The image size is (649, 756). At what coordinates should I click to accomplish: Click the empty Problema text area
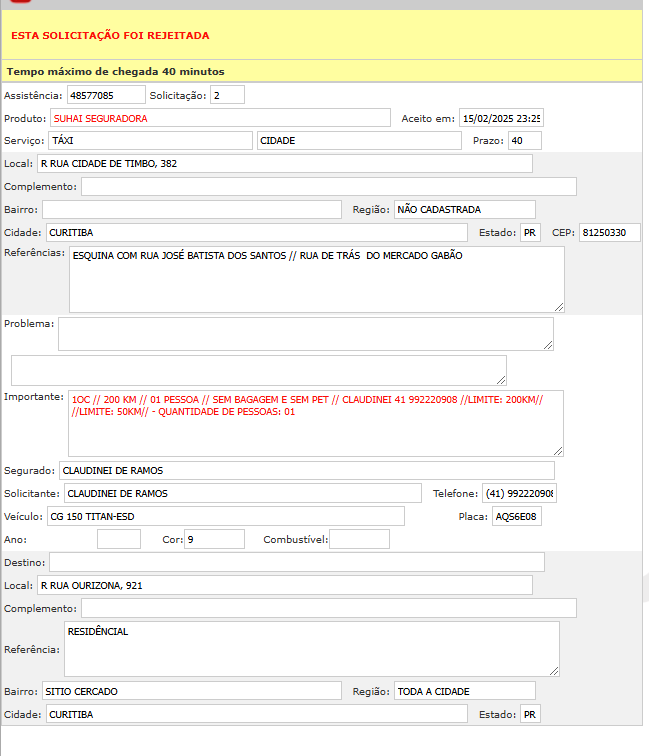[305, 334]
